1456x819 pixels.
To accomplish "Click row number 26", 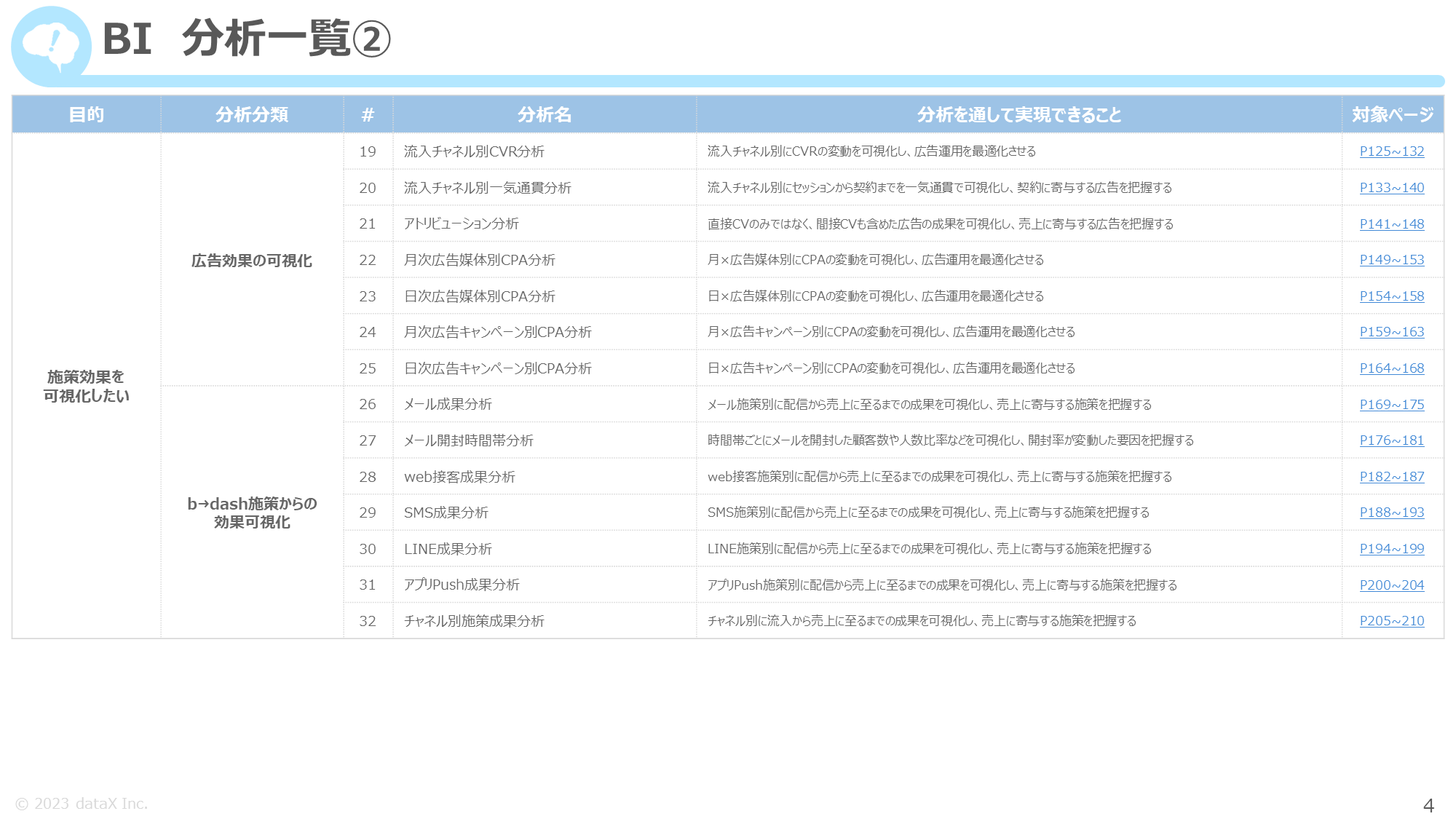I will coord(368,405).
